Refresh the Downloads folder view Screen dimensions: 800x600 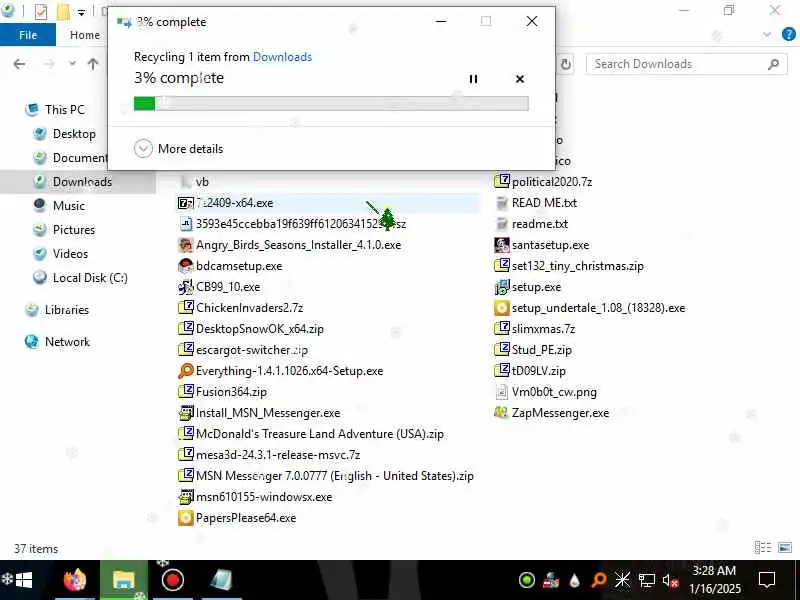[565, 64]
